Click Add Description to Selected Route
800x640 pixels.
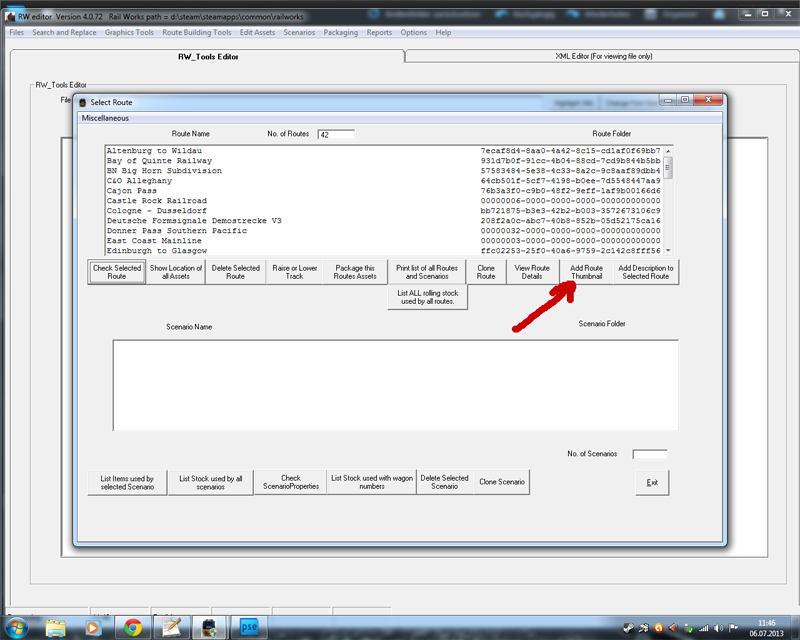pyautogui.click(x=645, y=272)
